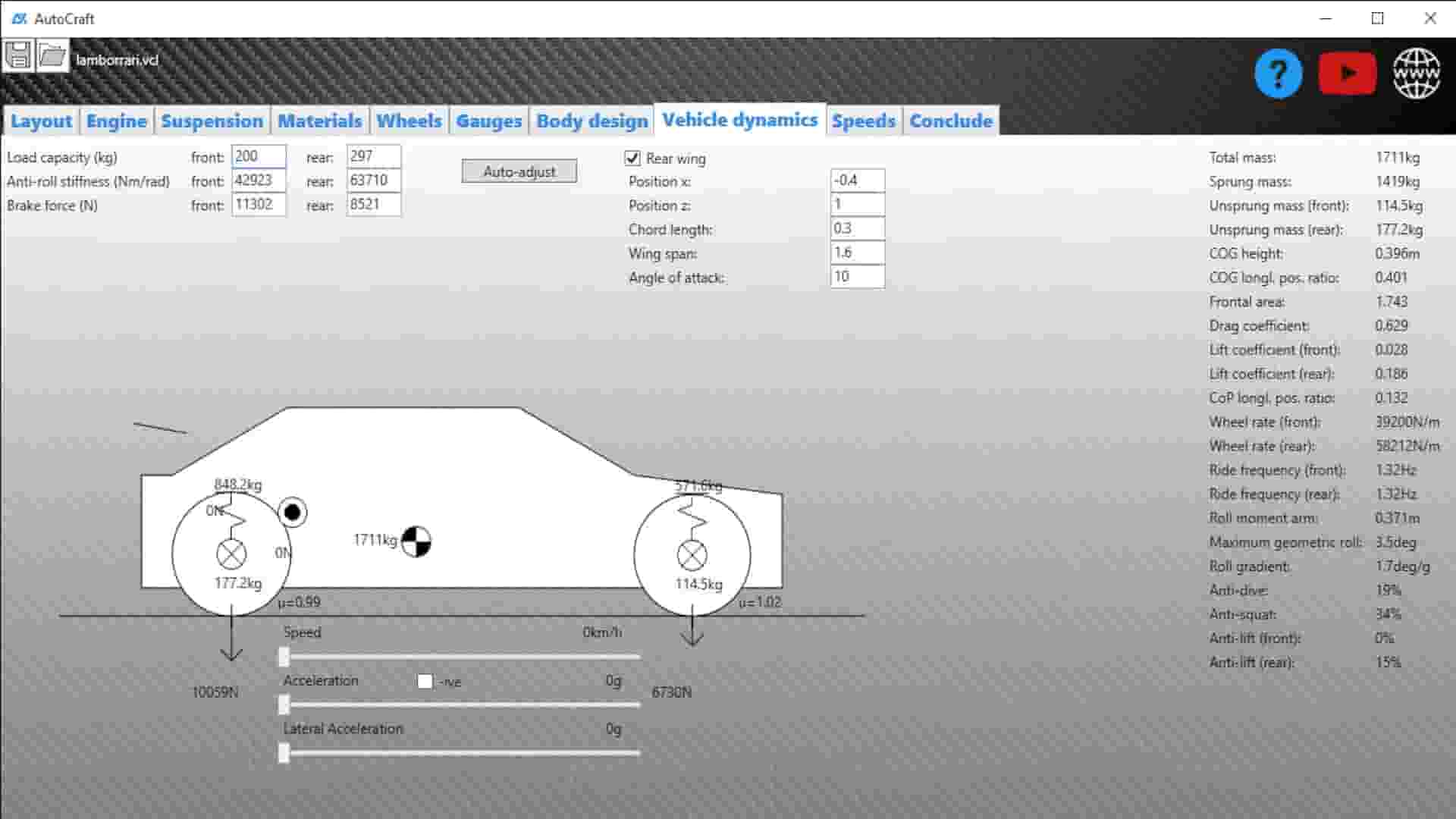Visit the AutoCraft website
The width and height of the screenshot is (1456, 819).
tap(1416, 72)
